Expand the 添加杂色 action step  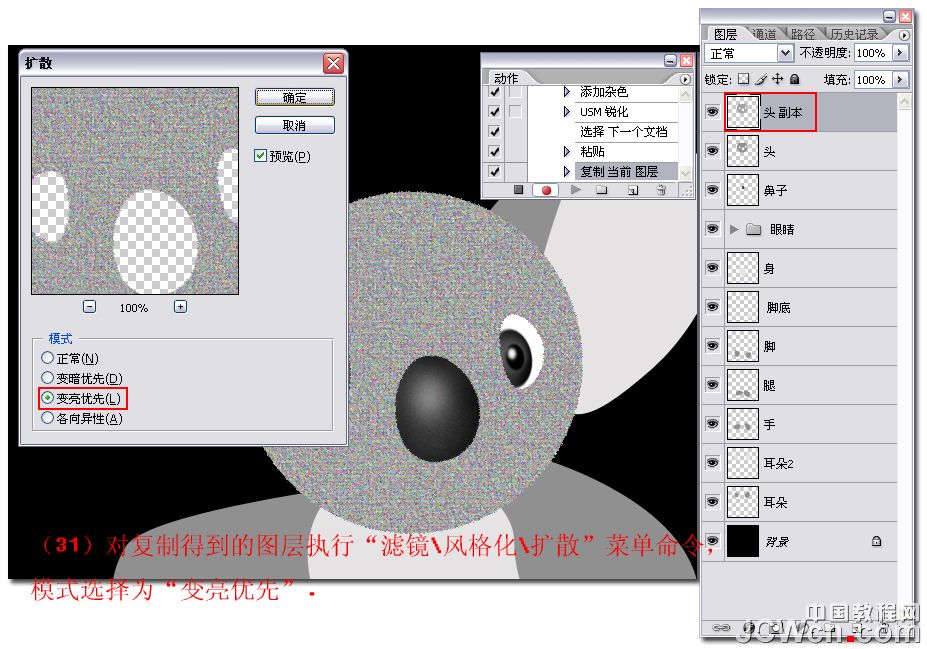pos(566,92)
